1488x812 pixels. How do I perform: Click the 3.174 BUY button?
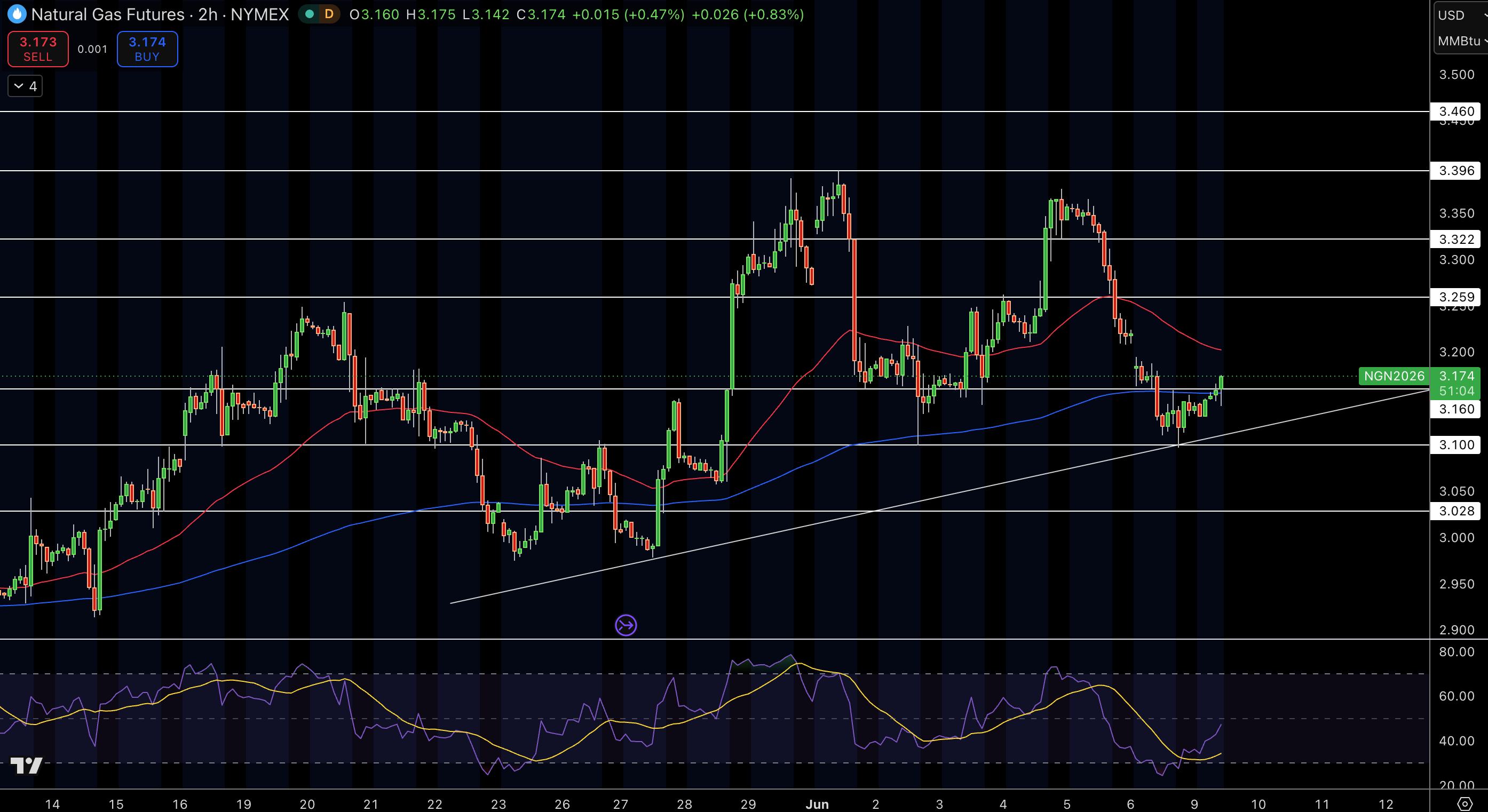click(x=147, y=49)
